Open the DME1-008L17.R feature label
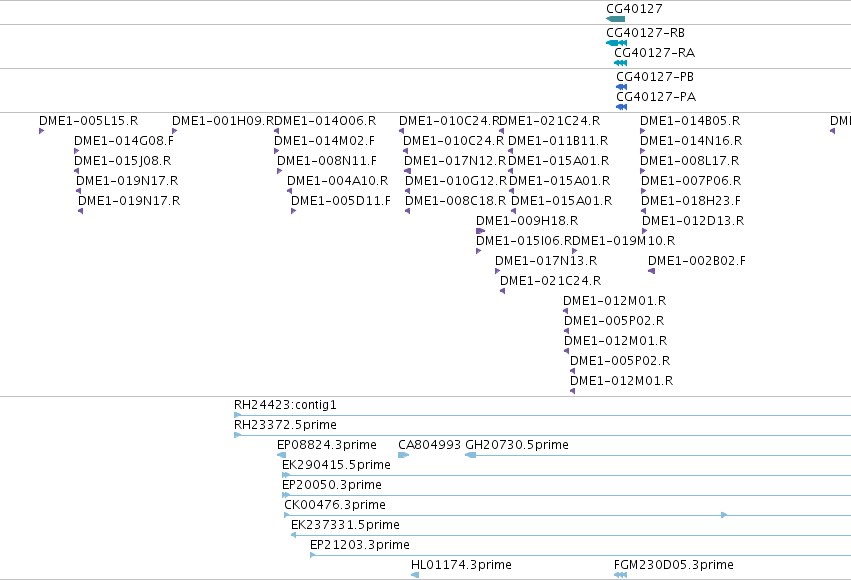 click(x=689, y=161)
